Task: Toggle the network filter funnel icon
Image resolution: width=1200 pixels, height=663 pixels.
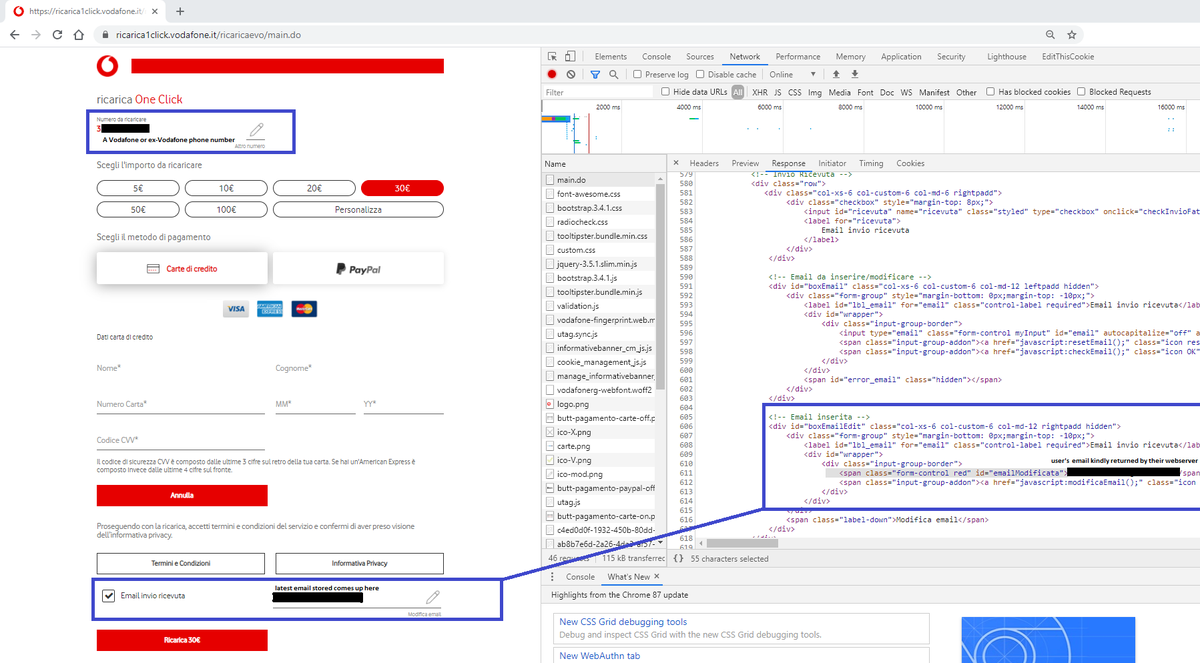Action: [x=595, y=74]
